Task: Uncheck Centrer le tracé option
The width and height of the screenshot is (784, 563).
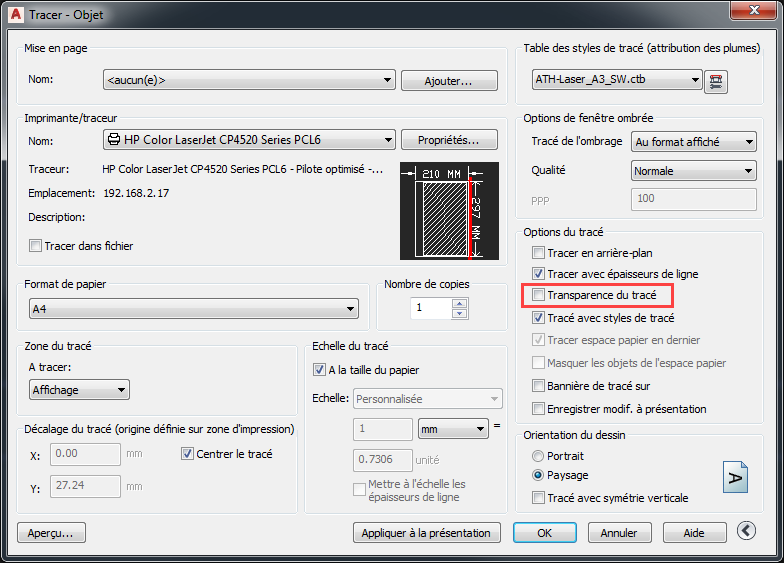Action: tap(188, 454)
